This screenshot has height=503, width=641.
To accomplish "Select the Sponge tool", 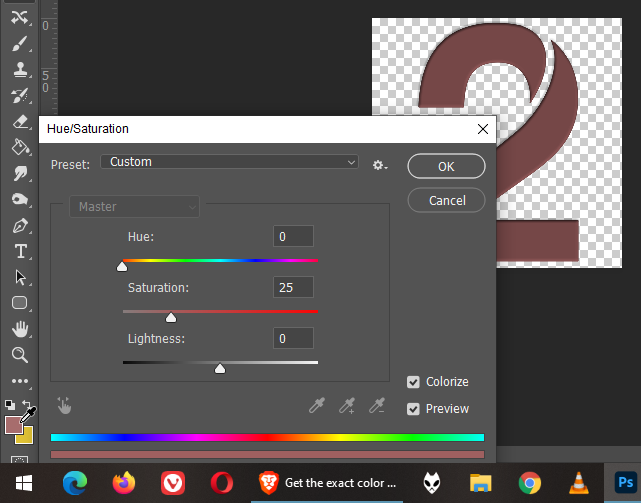I will pyautogui.click(x=20, y=199).
